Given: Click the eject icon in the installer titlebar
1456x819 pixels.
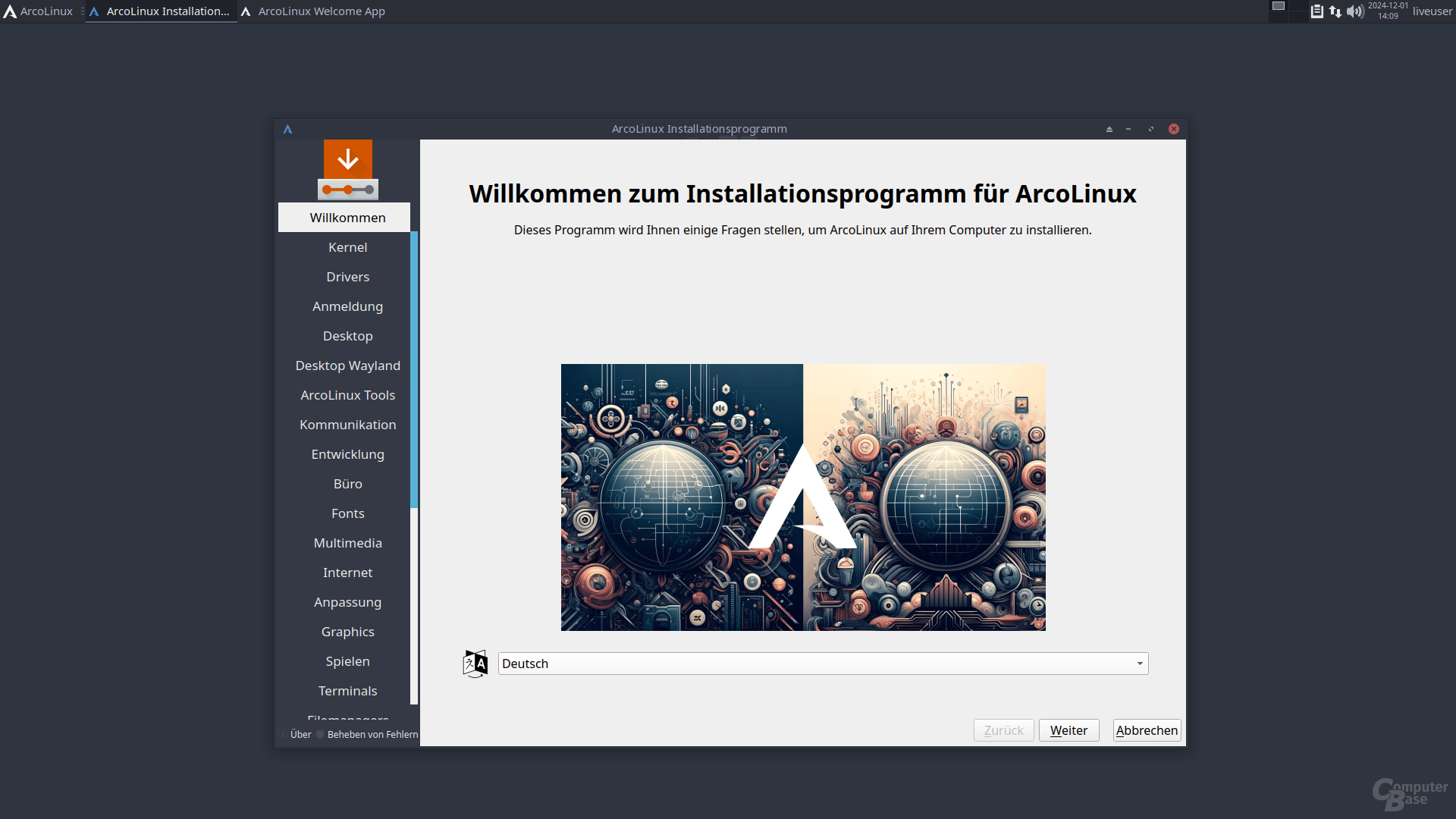Looking at the screenshot, I should 1109,128.
